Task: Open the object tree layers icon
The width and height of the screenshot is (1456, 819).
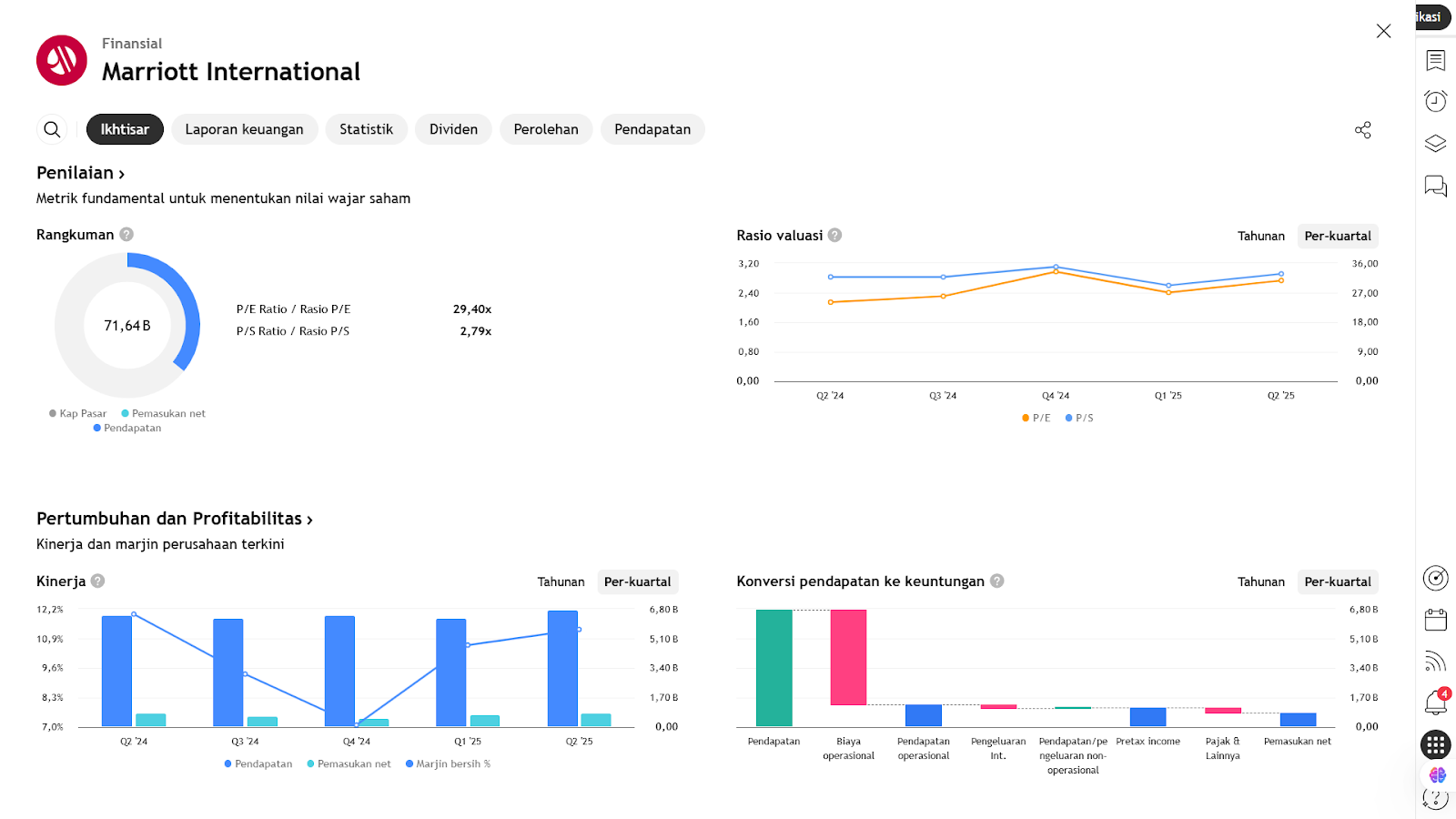Action: pos(1435,144)
